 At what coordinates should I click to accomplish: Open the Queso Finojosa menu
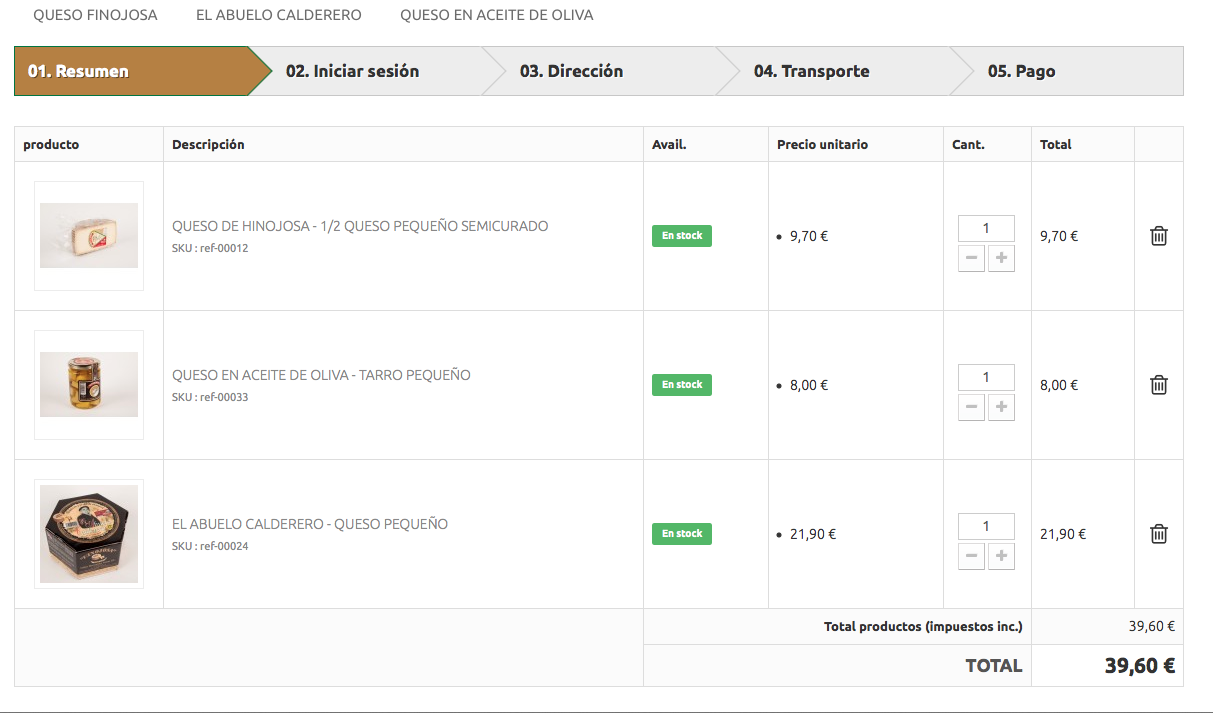click(95, 15)
